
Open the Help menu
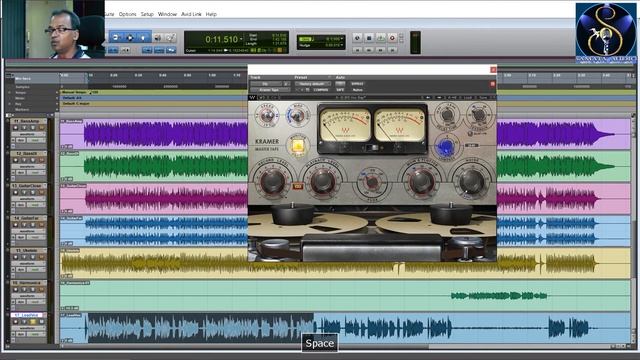click(211, 14)
